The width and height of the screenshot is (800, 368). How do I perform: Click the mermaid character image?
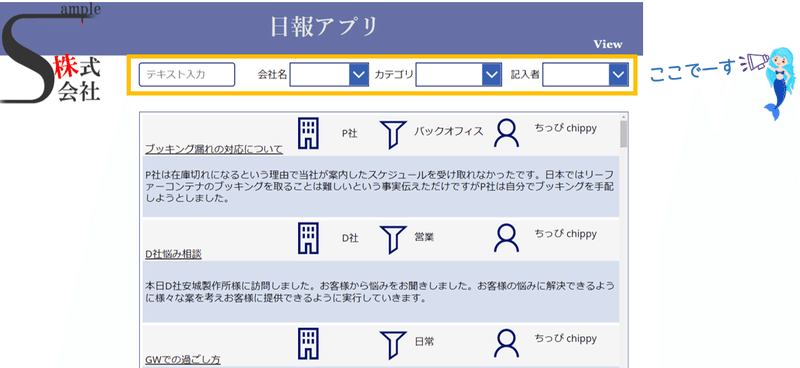tap(780, 83)
